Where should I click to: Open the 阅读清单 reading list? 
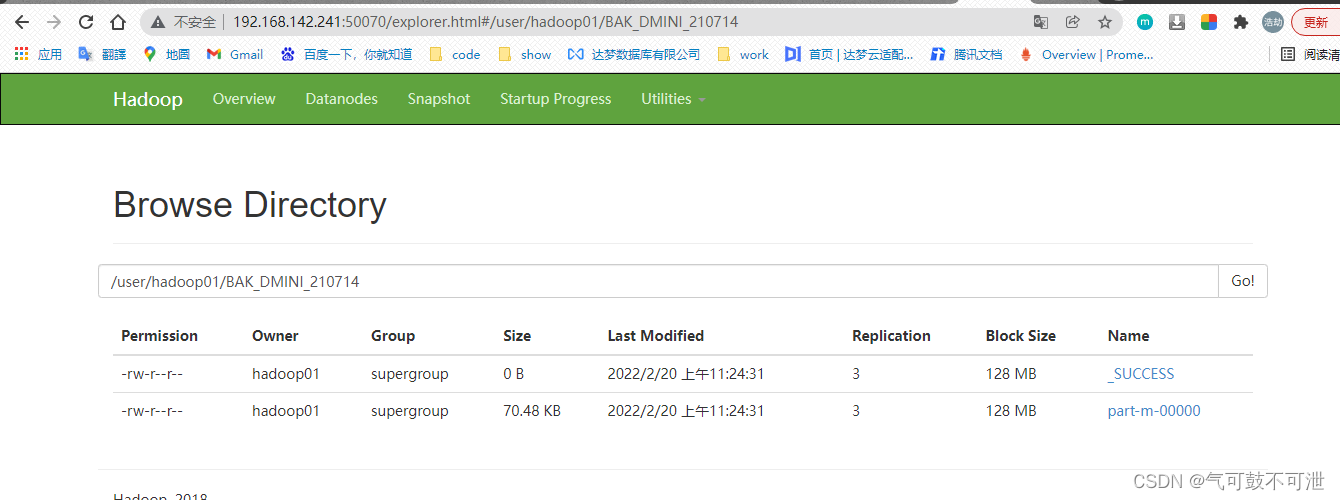click(x=1310, y=55)
